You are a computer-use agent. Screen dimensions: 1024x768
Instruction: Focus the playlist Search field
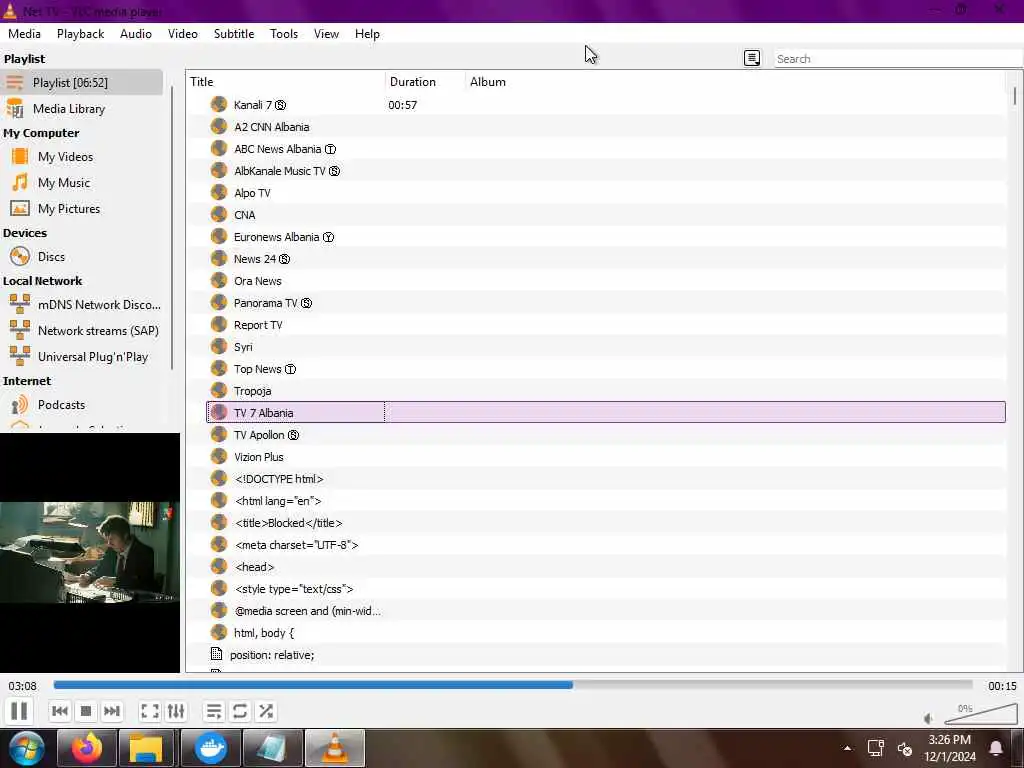tap(897, 59)
